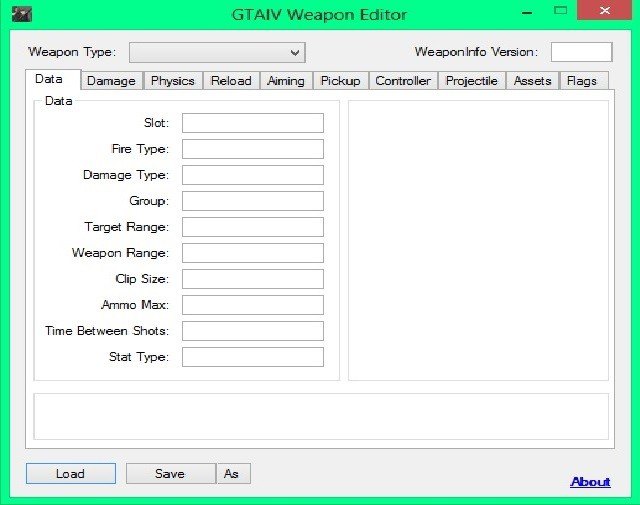This screenshot has width=640, height=505.
Task: Switch to the Flags tab
Action: point(581,81)
